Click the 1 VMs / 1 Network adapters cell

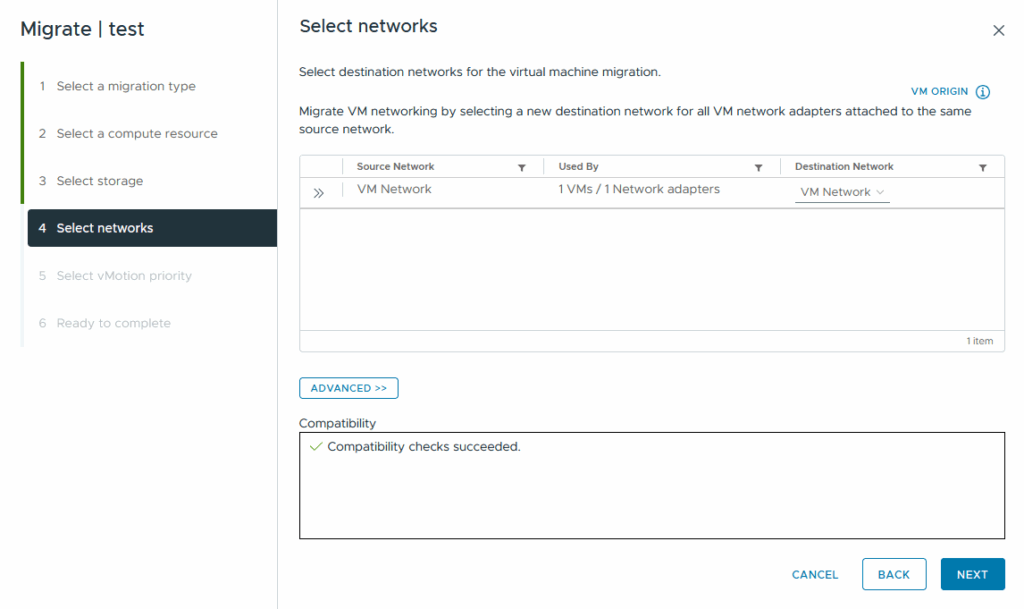(639, 189)
